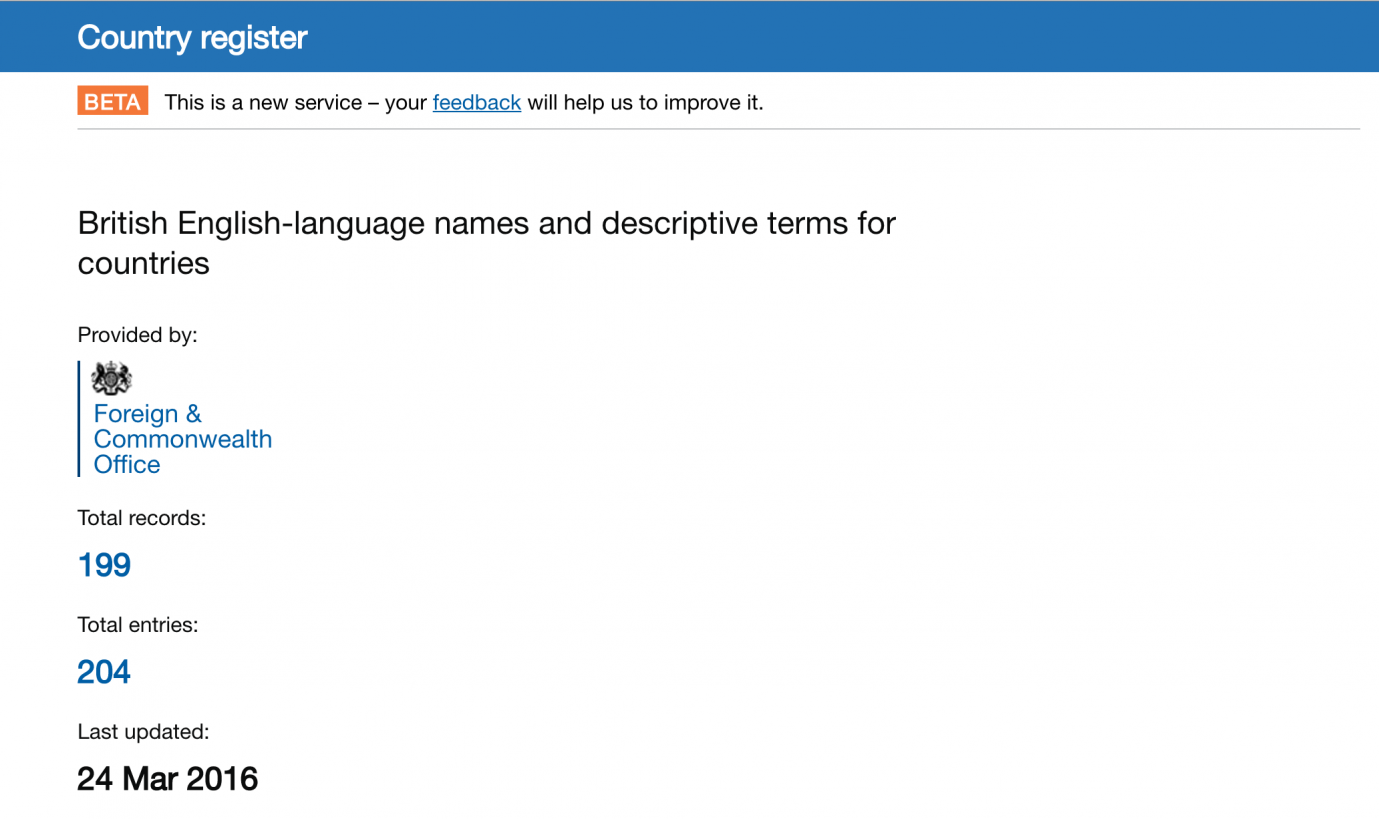1379x819 pixels.
Task: Select the '24 Mar 2016' last updated date
Action: [168, 779]
